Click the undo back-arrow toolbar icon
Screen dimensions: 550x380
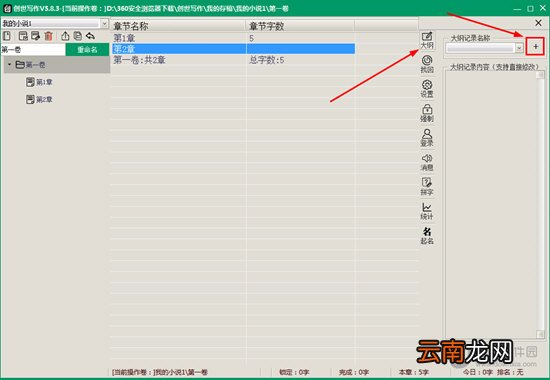point(90,36)
